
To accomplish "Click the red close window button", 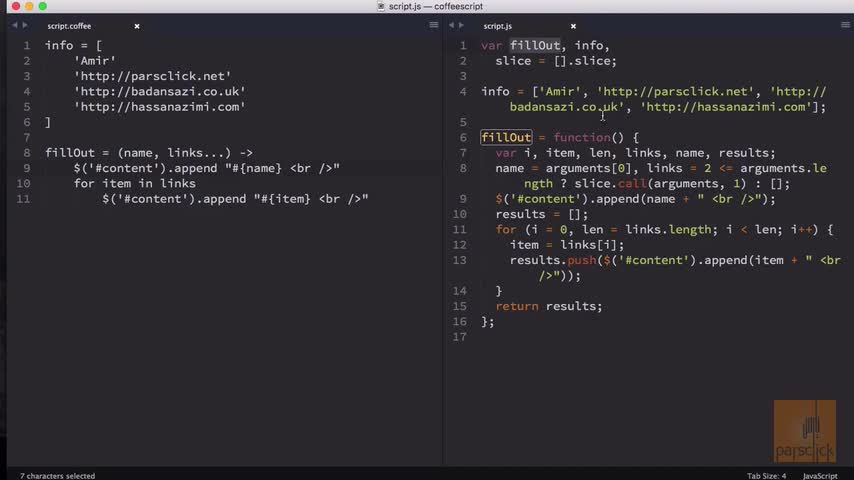I will 16,6.
